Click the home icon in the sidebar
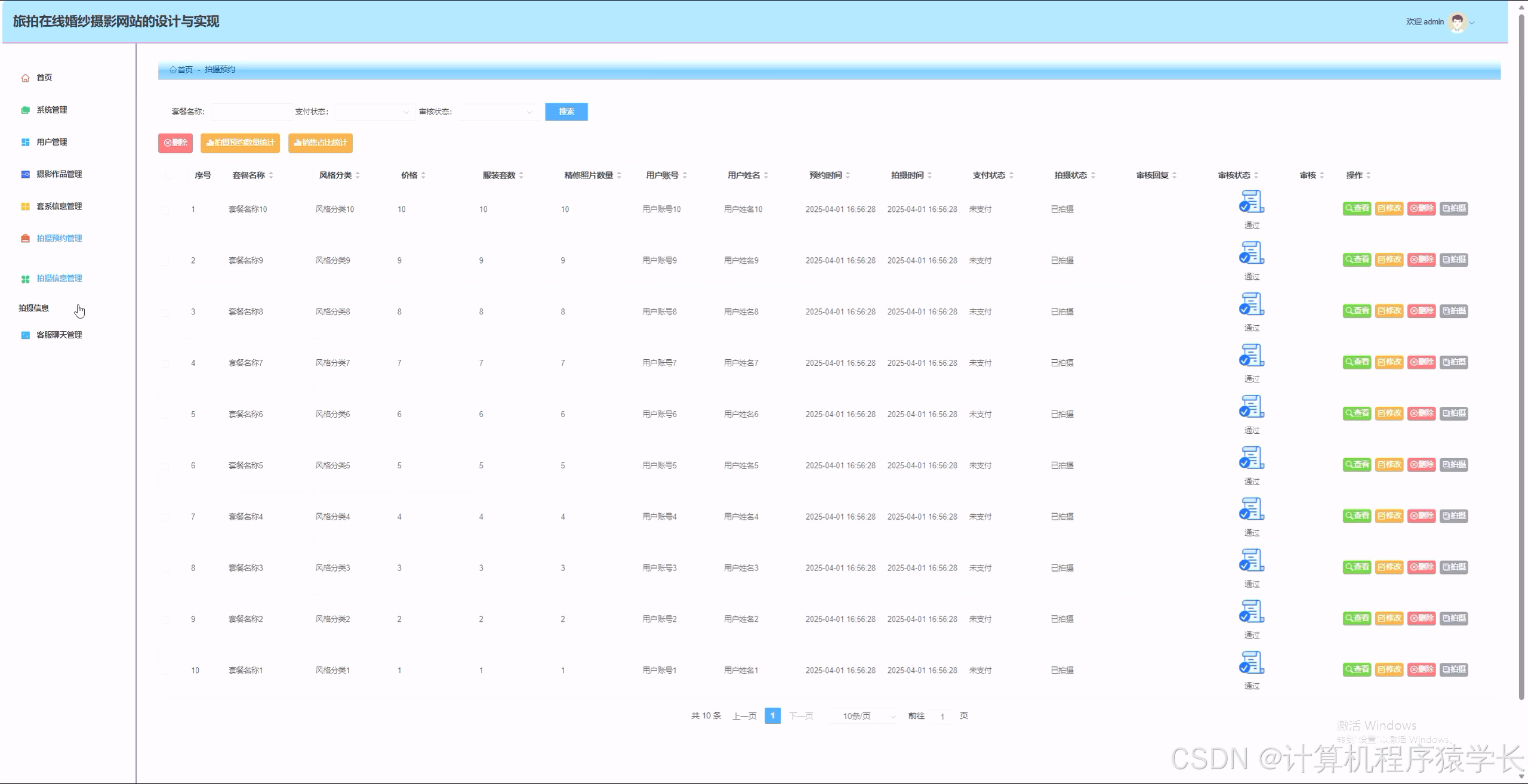 (x=25, y=78)
